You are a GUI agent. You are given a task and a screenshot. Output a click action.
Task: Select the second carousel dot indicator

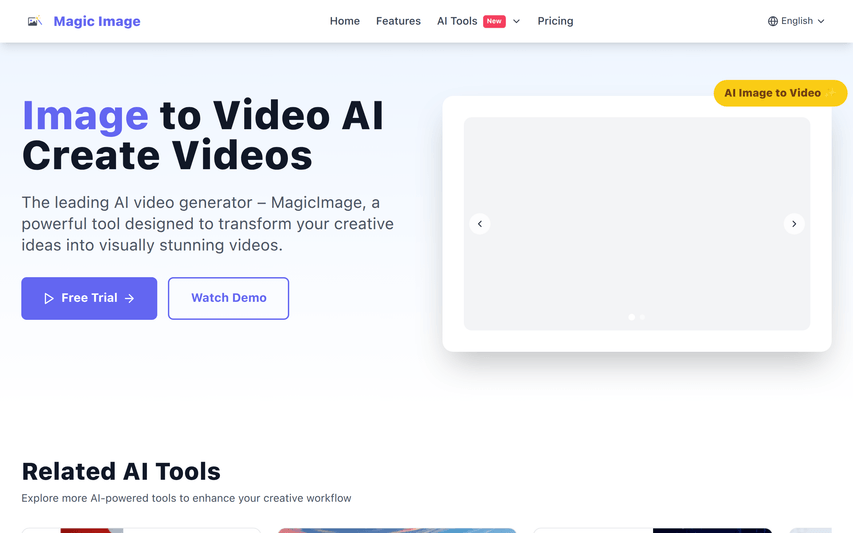[x=642, y=317]
